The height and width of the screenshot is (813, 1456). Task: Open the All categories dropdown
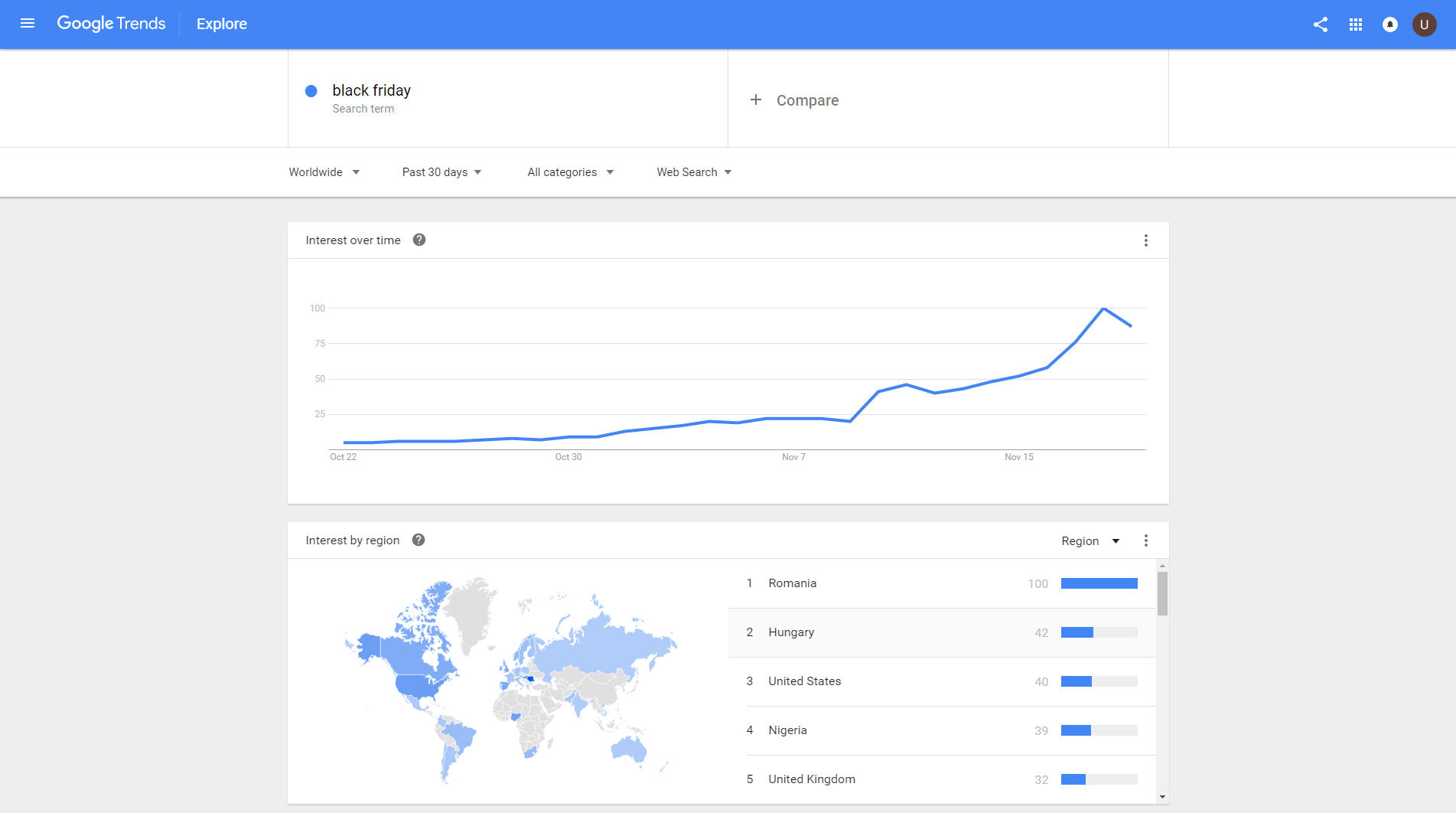coord(571,172)
